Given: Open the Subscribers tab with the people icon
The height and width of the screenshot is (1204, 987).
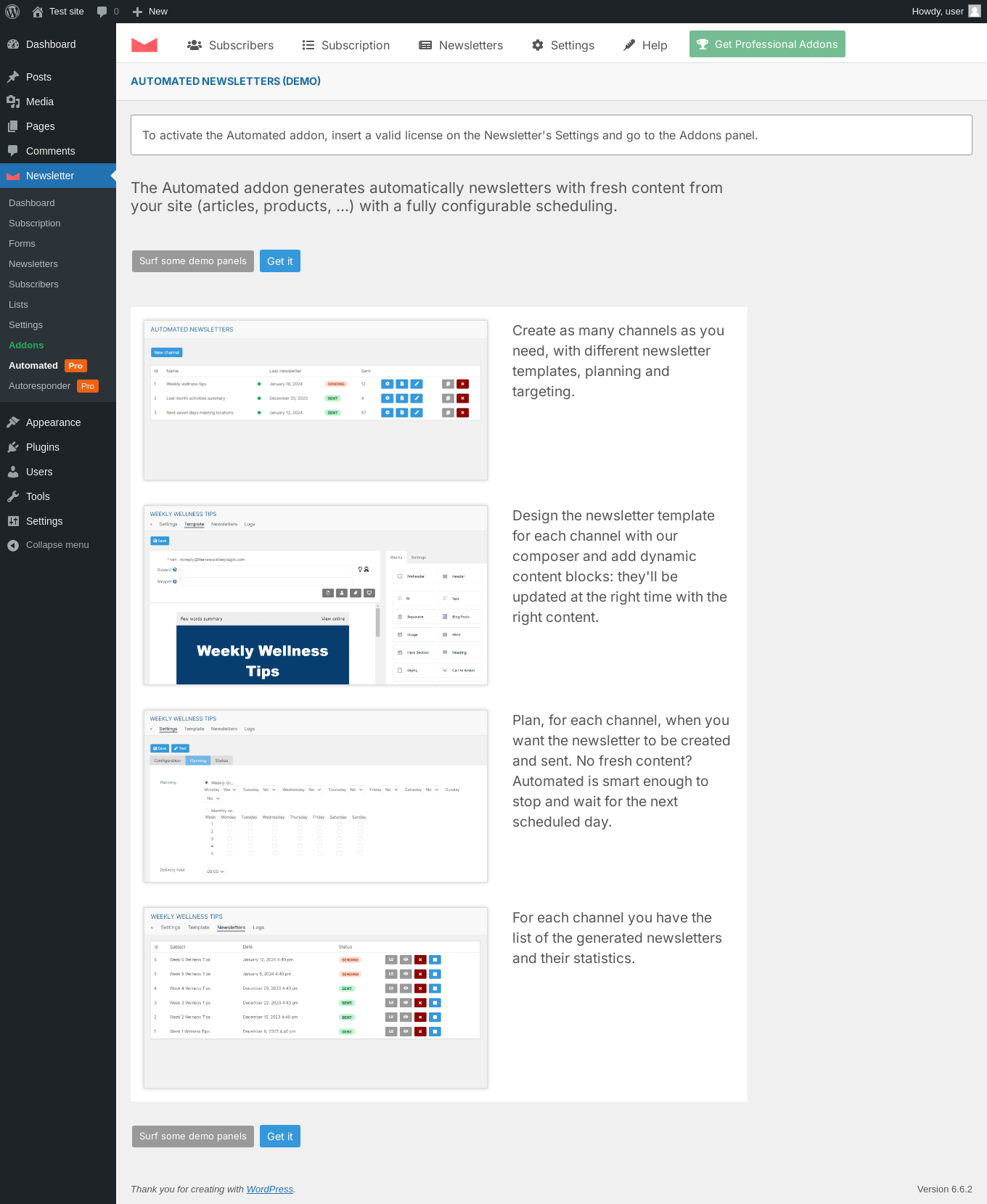Looking at the screenshot, I should pos(230,45).
